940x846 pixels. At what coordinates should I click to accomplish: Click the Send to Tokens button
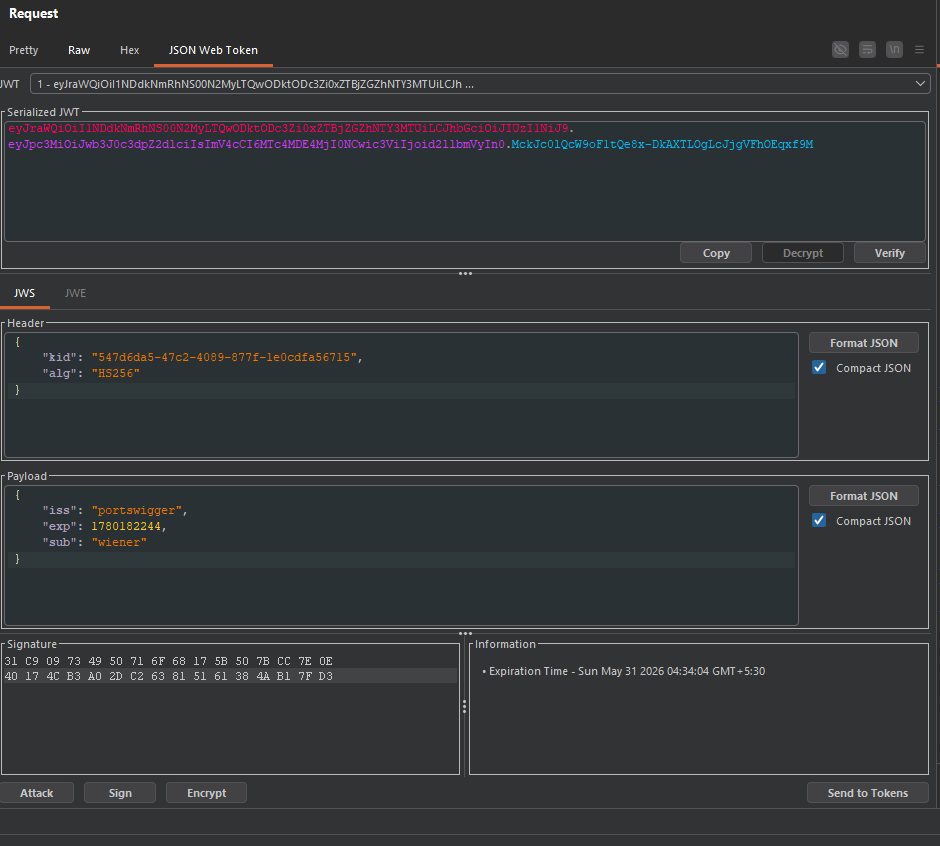(x=867, y=793)
